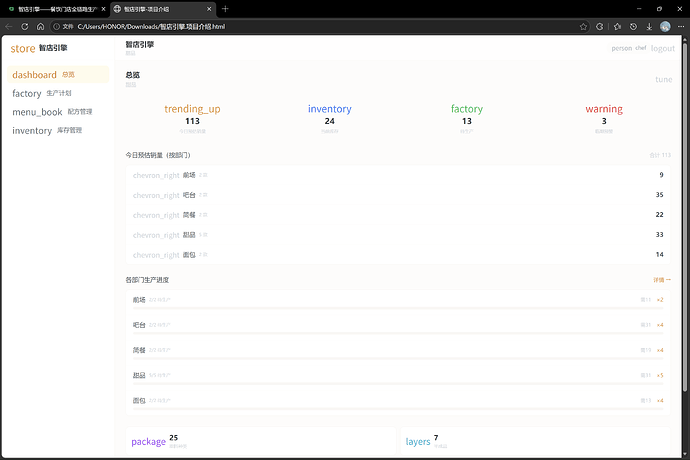
Task: Expand the 面包 department row chevron
Action: [156, 255]
